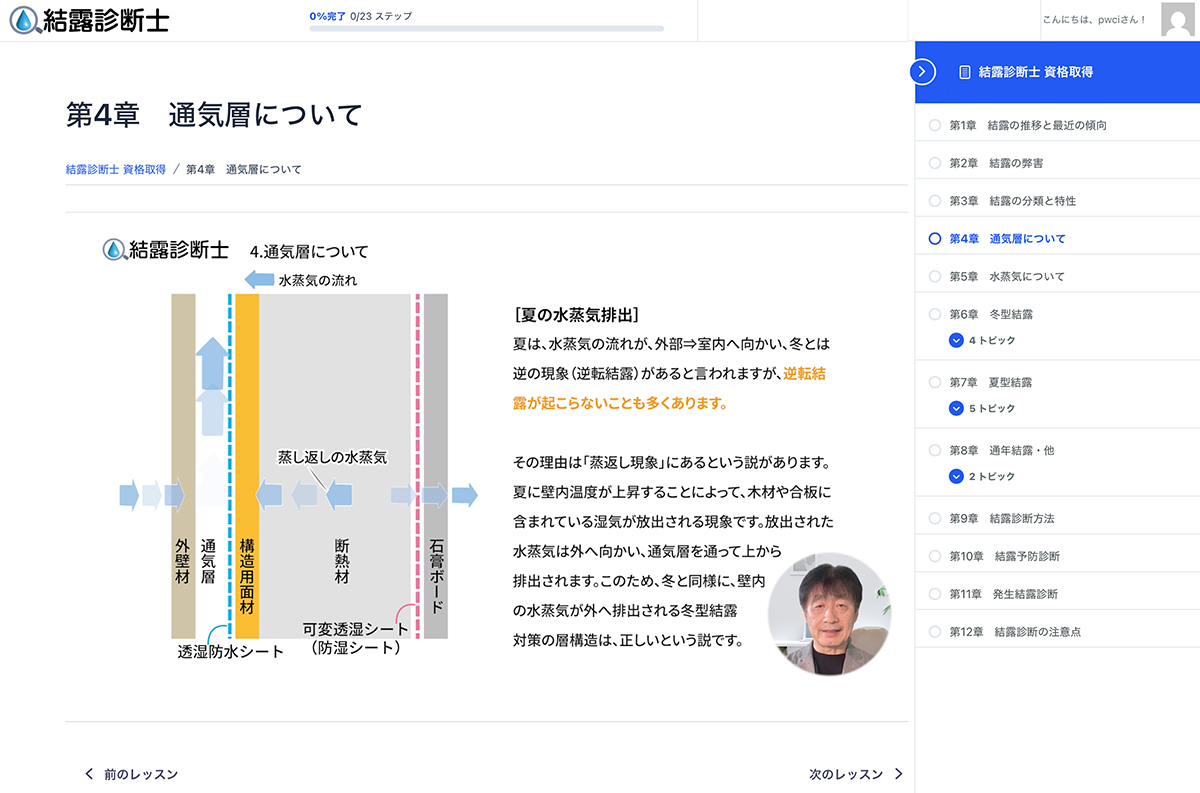Screen dimensions: 1200x793
Task: Click the instructor video thumbnail
Action: point(829,612)
